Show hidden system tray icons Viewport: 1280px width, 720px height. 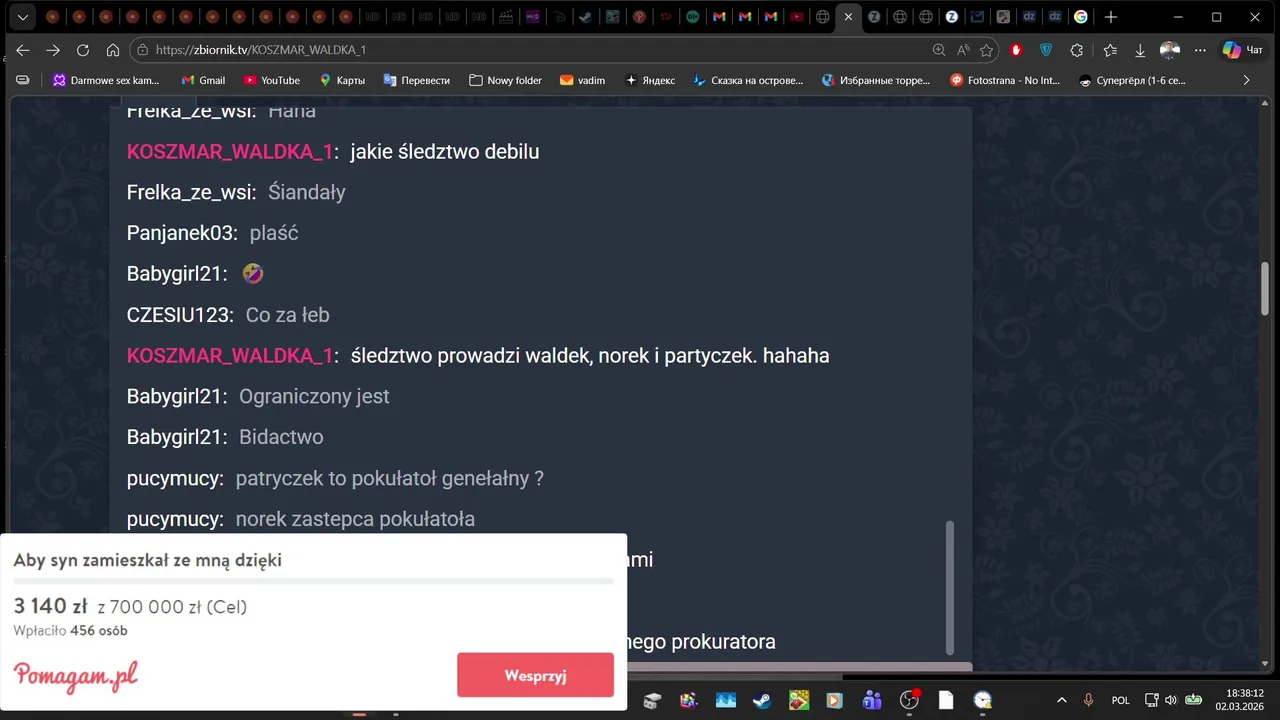click(1062, 700)
